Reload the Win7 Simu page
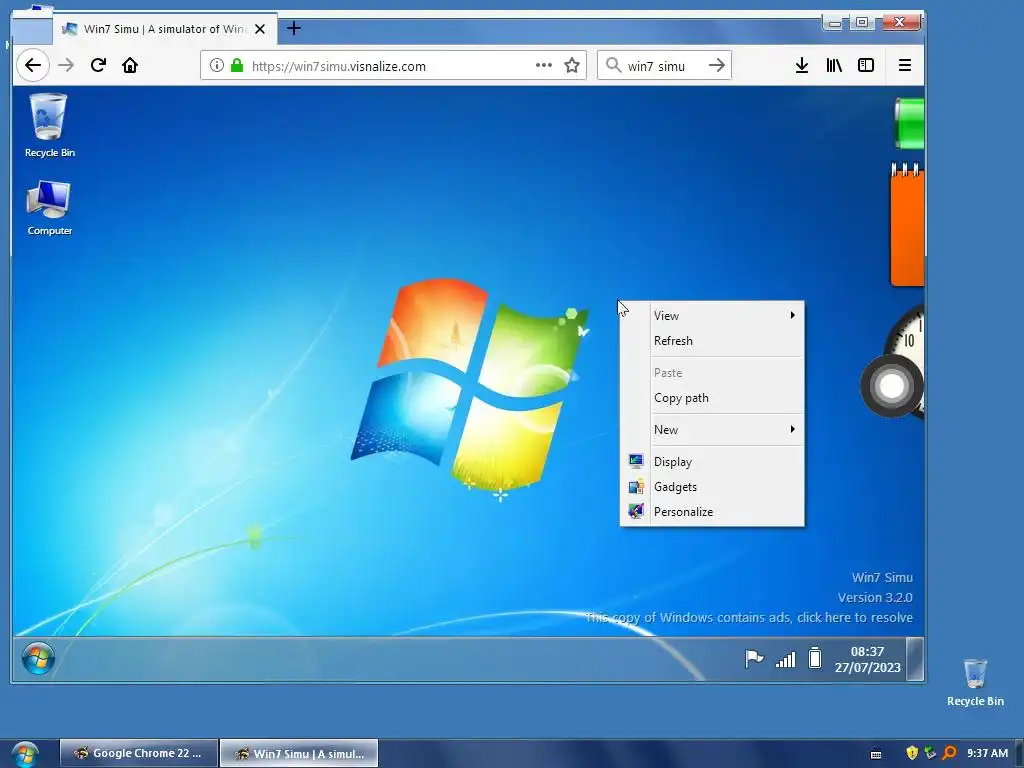The height and width of the screenshot is (768, 1024). point(98,65)
